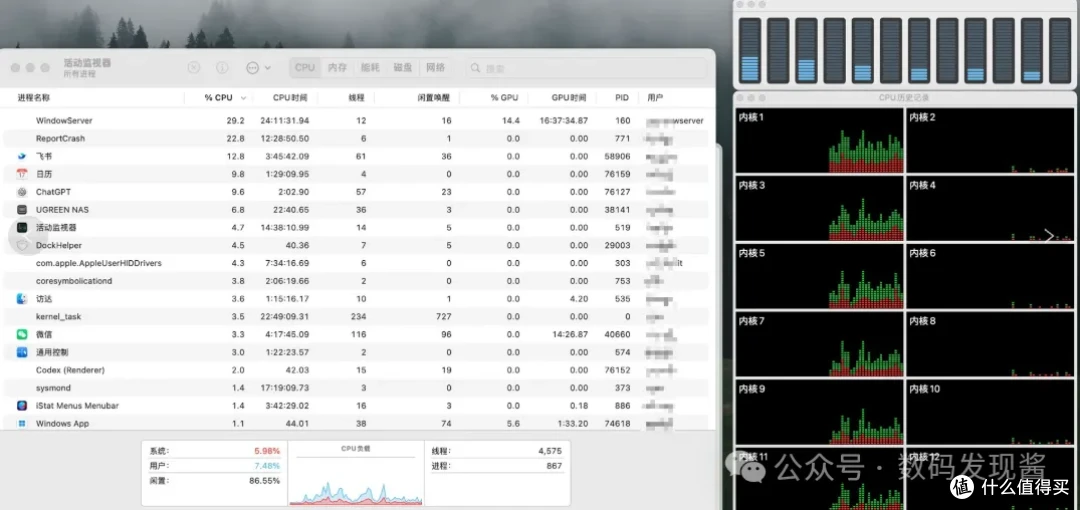Viewport: 1080px width, 510px height.
Task: Select the kernel_task process row
Action: (356, 316)
